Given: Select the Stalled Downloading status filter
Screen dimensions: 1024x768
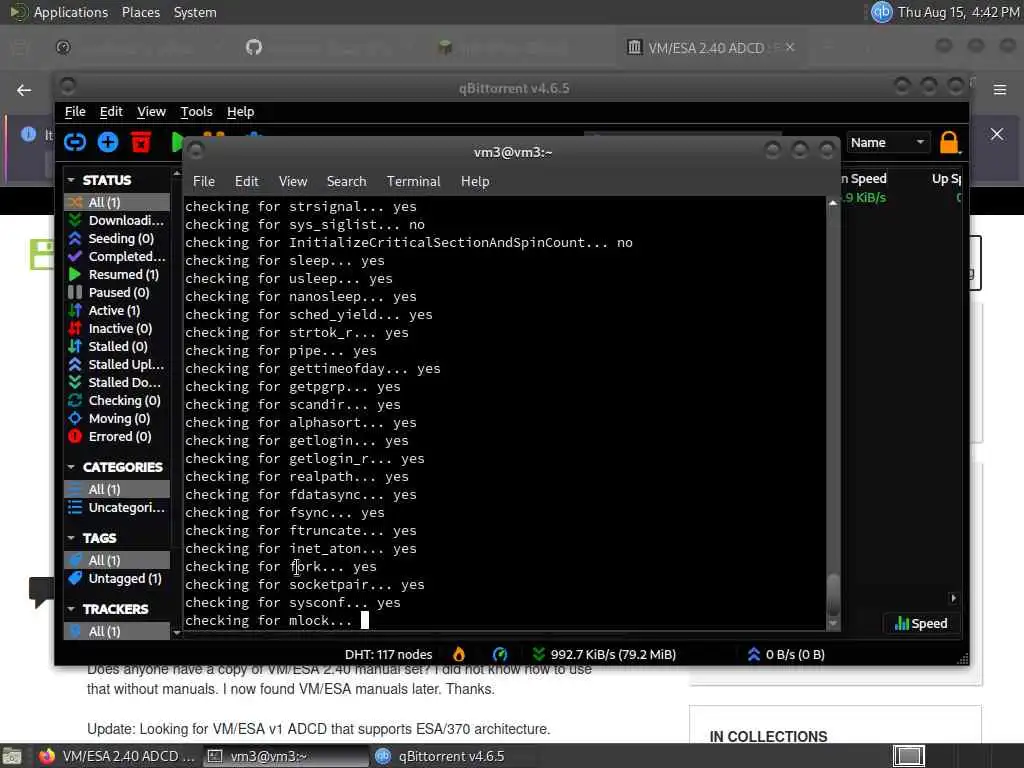Looking at the screenshot, I should click(x=117, y=382).
